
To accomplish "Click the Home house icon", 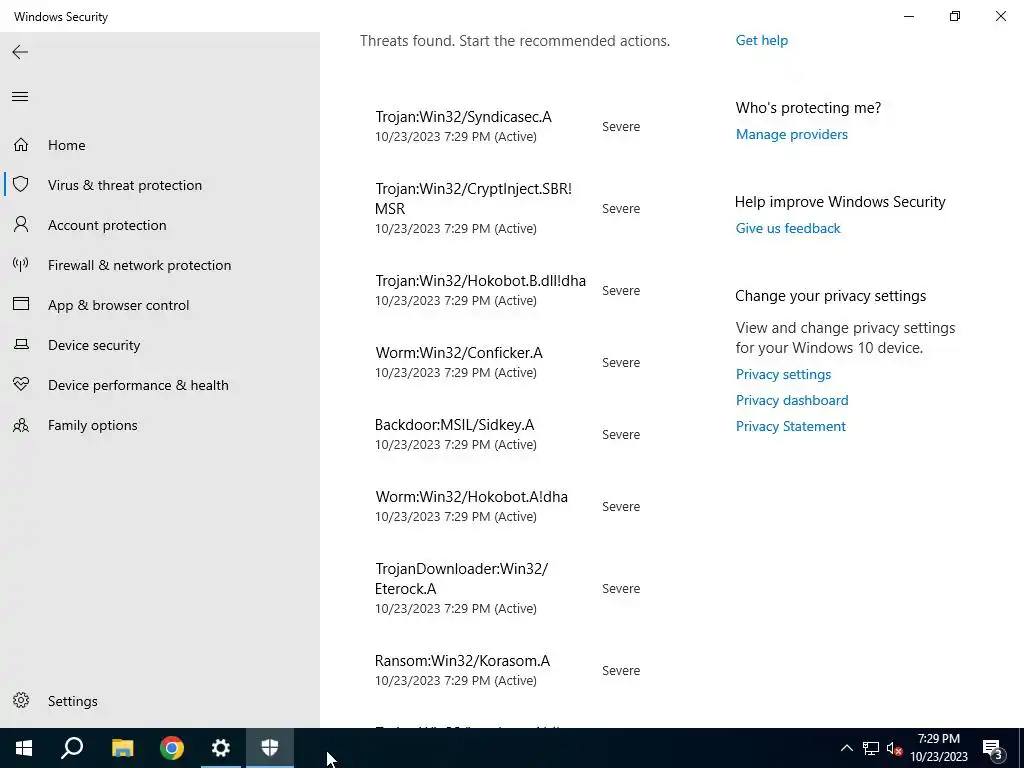I will pos(21,144).
